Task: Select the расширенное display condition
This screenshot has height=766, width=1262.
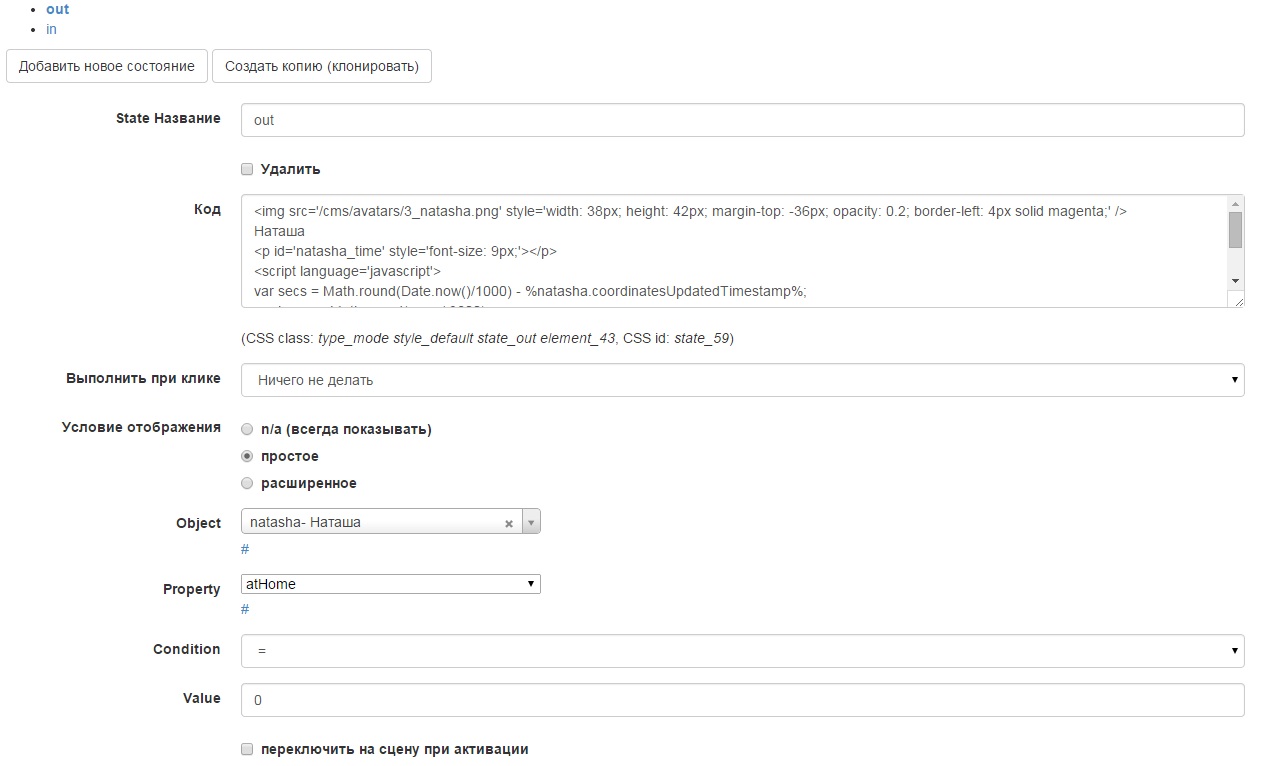Action: pos(247,483)
